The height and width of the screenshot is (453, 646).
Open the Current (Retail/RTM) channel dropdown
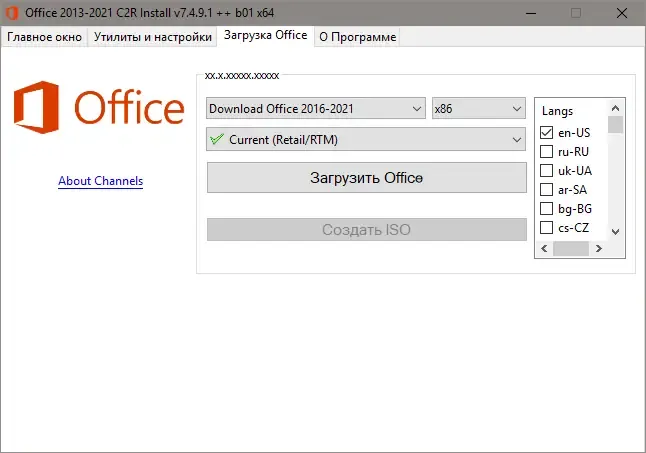[366, 140]
